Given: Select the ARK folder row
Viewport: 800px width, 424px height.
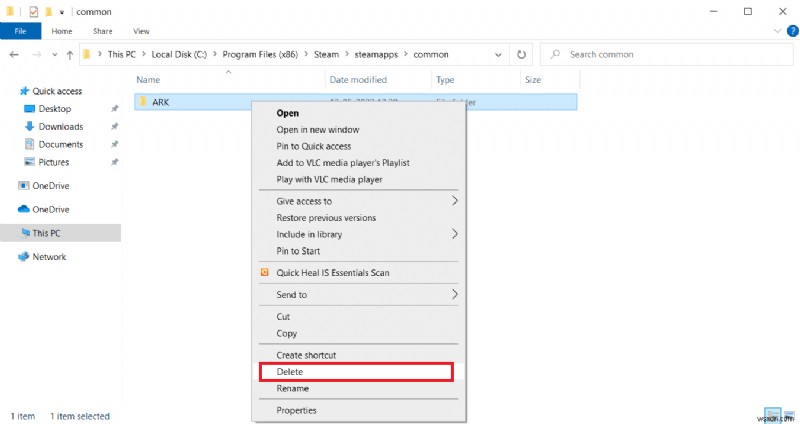Looking at the screenshot, I should 356,102.
